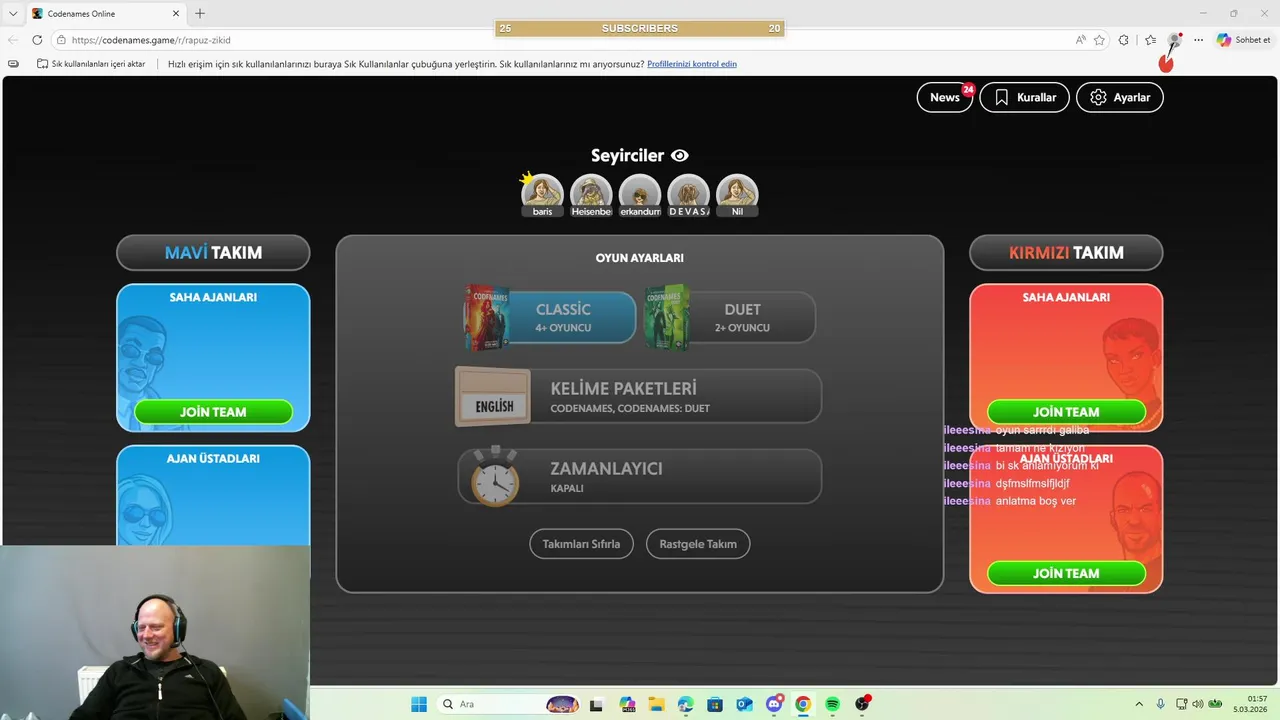Click the microphone tray icon
This screenshot has width=1280, height=720.
[1160, 704]
